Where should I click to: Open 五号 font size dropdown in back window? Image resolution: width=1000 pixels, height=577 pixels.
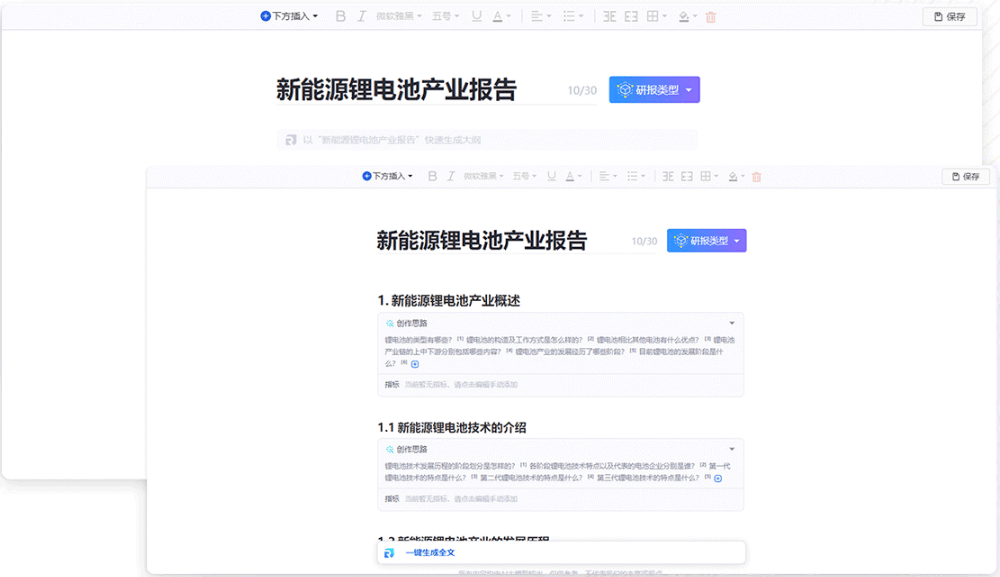coord(445,17)
